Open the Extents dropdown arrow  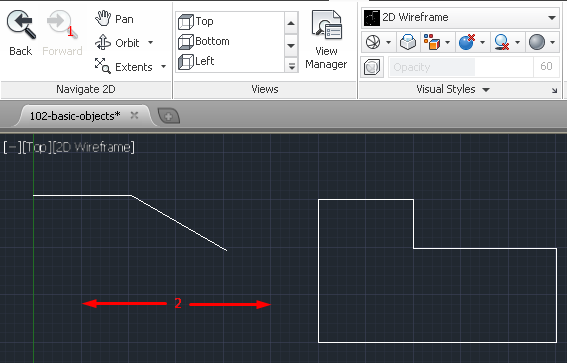(x=163, y=67)
